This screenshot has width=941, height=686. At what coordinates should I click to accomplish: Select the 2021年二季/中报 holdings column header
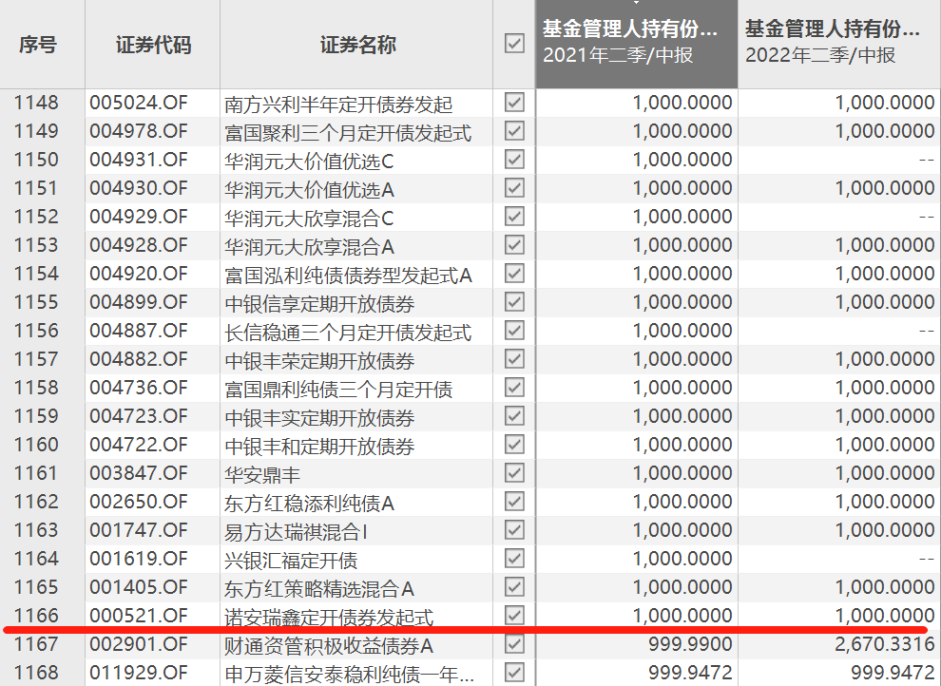(636, 43)
